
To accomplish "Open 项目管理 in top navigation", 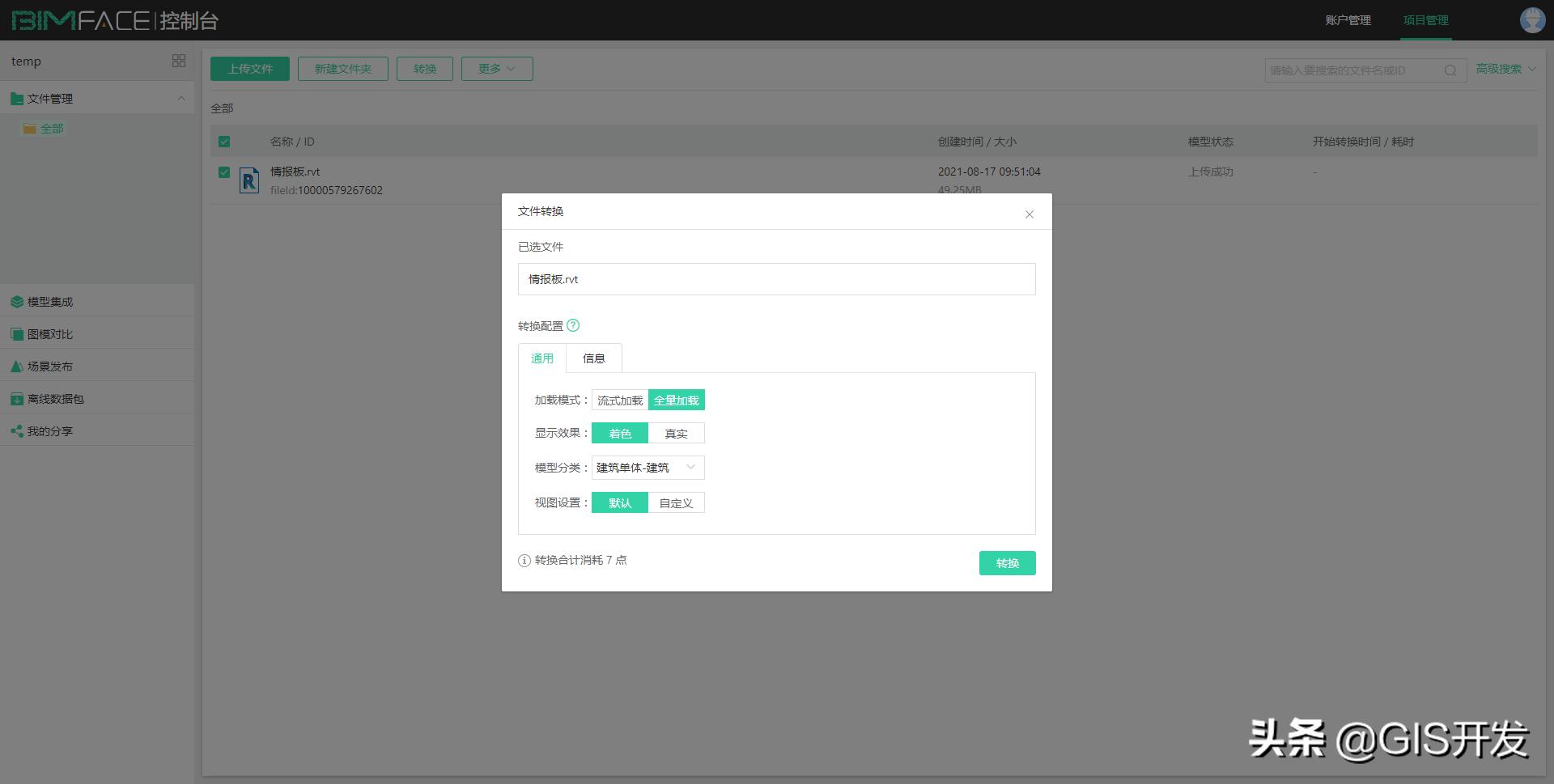I will (1426, 20).
